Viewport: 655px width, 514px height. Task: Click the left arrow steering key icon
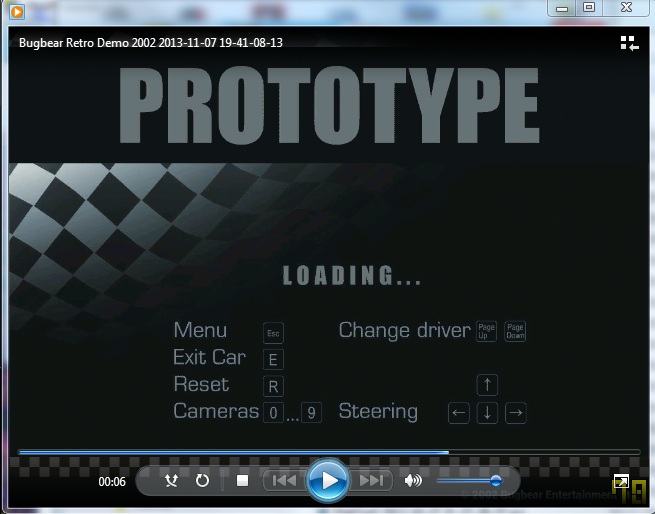coord(459,413)
